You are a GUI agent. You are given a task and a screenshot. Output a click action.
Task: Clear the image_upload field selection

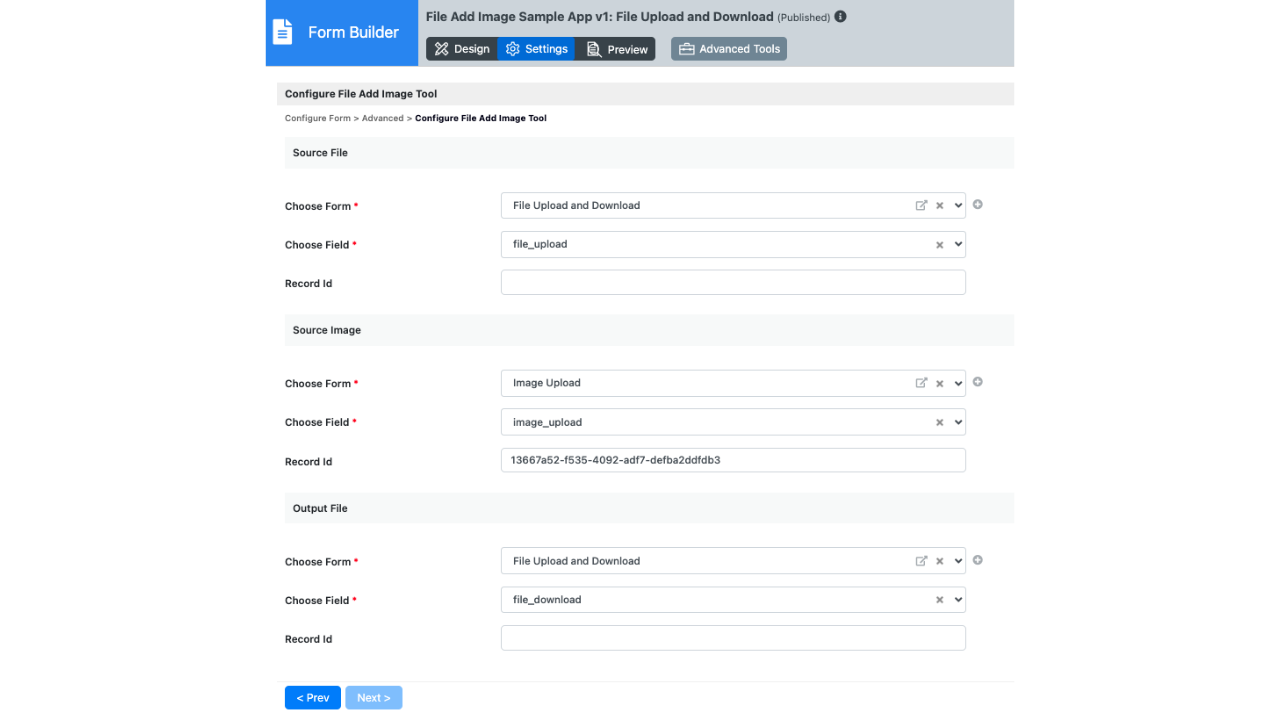[940, 423]
